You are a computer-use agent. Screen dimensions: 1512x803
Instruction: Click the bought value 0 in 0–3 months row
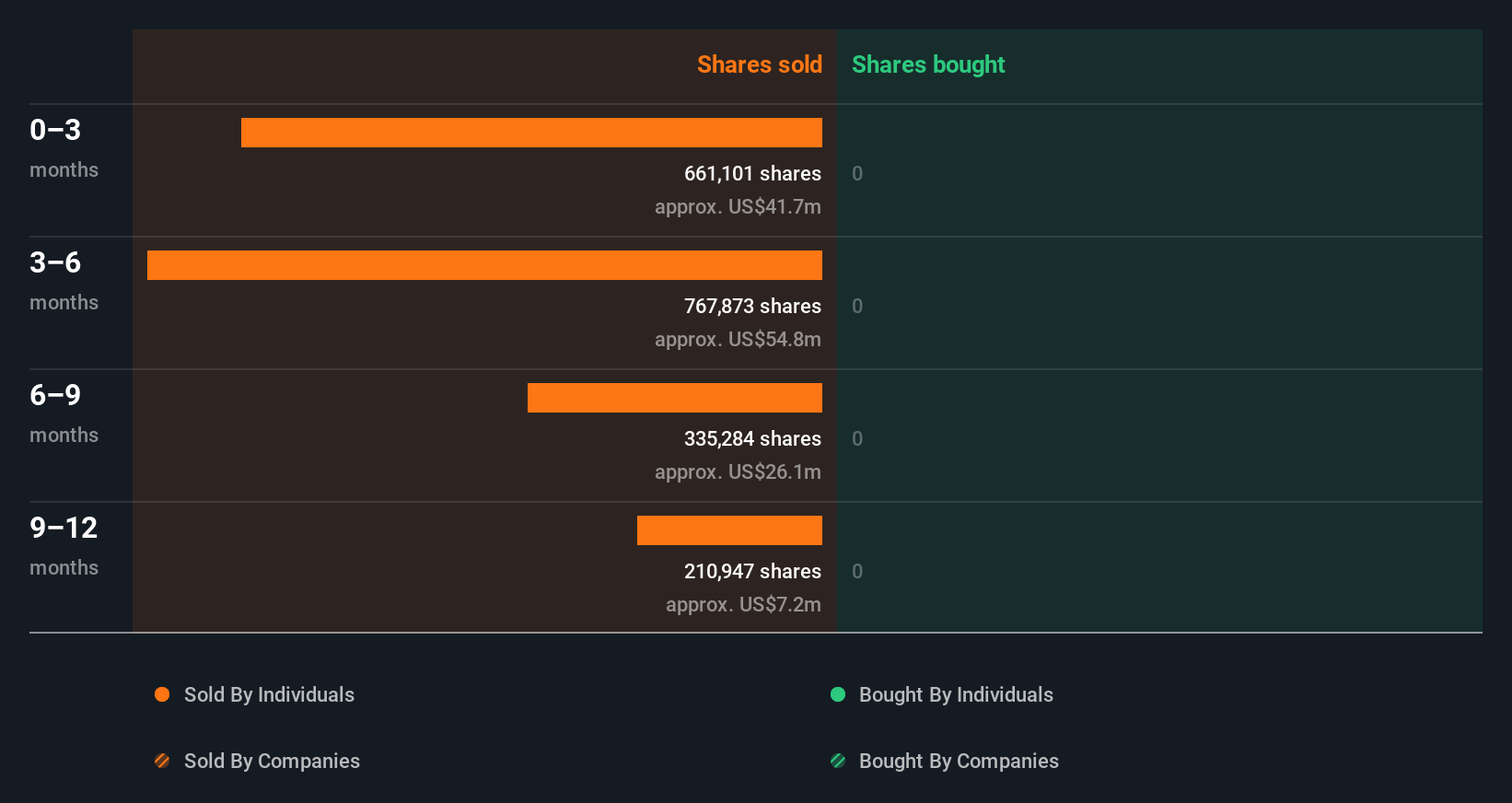coord(857,173)
